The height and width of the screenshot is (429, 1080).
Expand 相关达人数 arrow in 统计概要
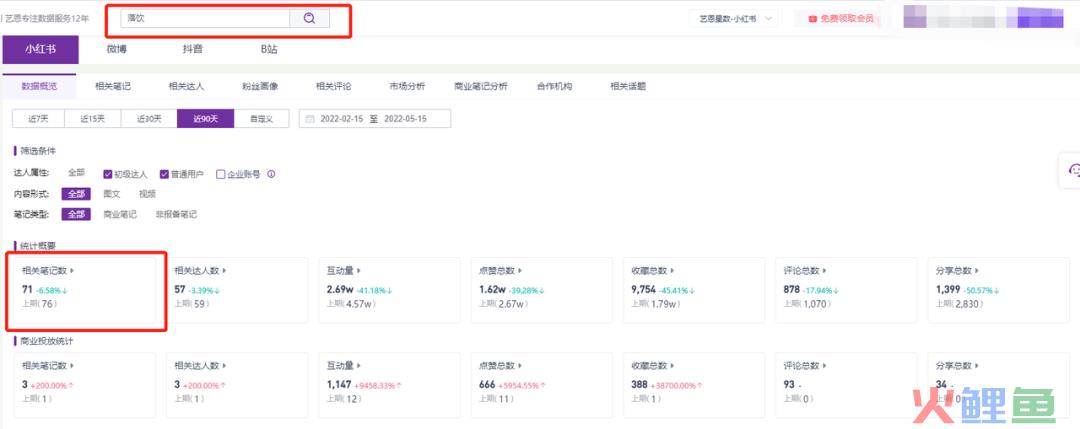[x=225, y=271]
